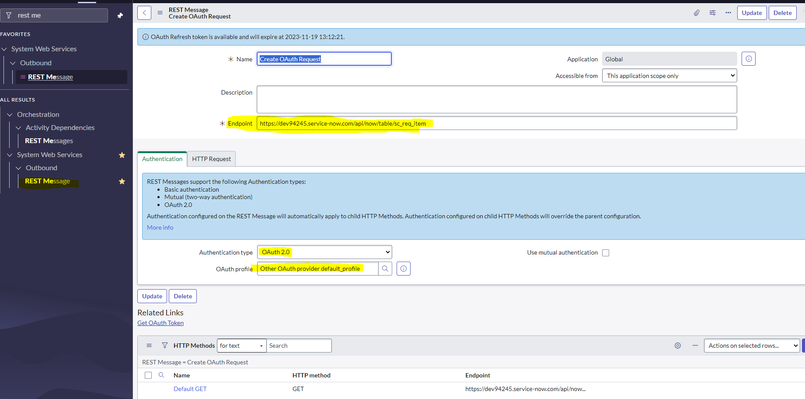Open the Accessible from dropdown
The width and height of the screenshot is (805, 399).
click(669, 75)
